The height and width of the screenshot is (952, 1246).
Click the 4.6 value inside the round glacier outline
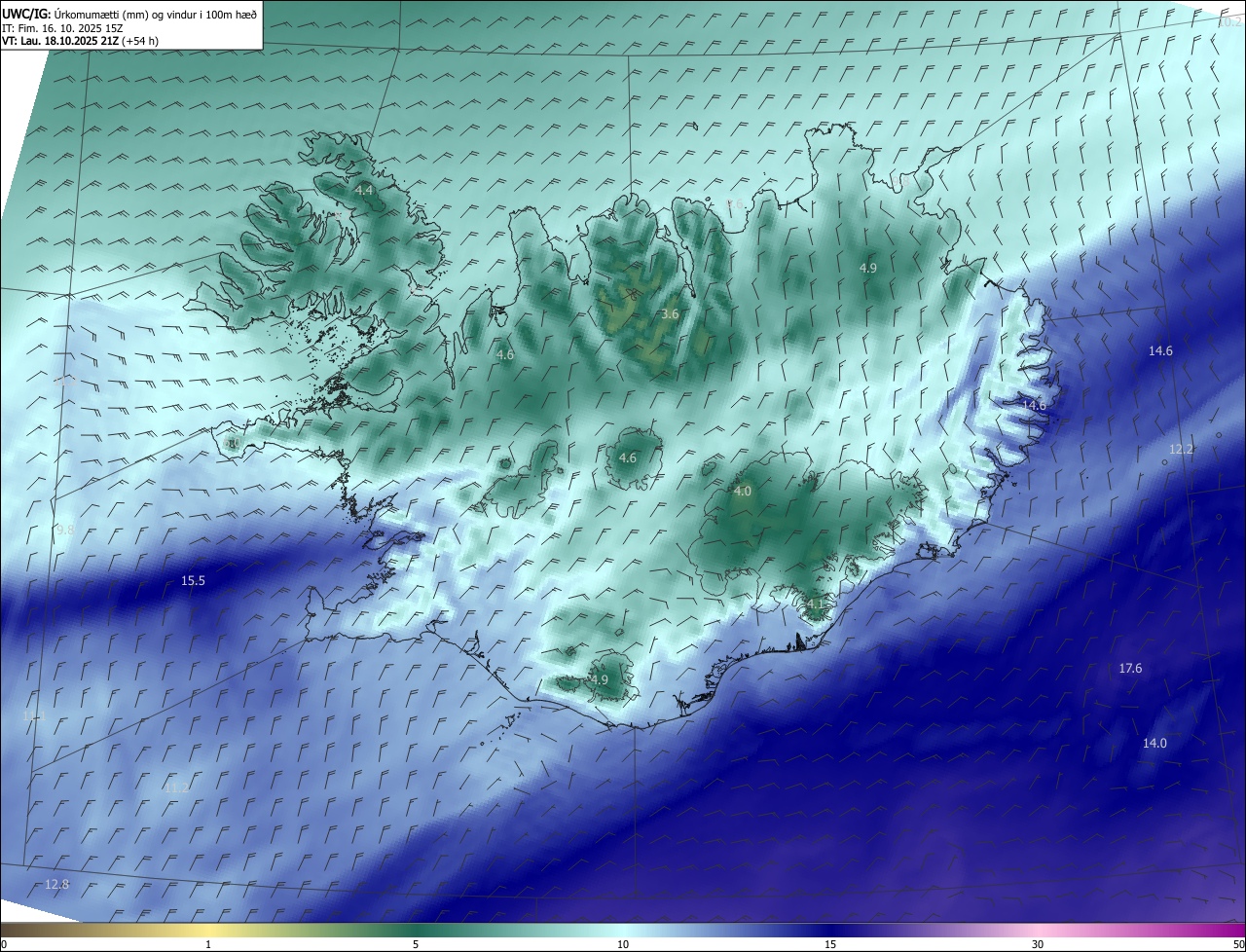[x=628, y=458]
